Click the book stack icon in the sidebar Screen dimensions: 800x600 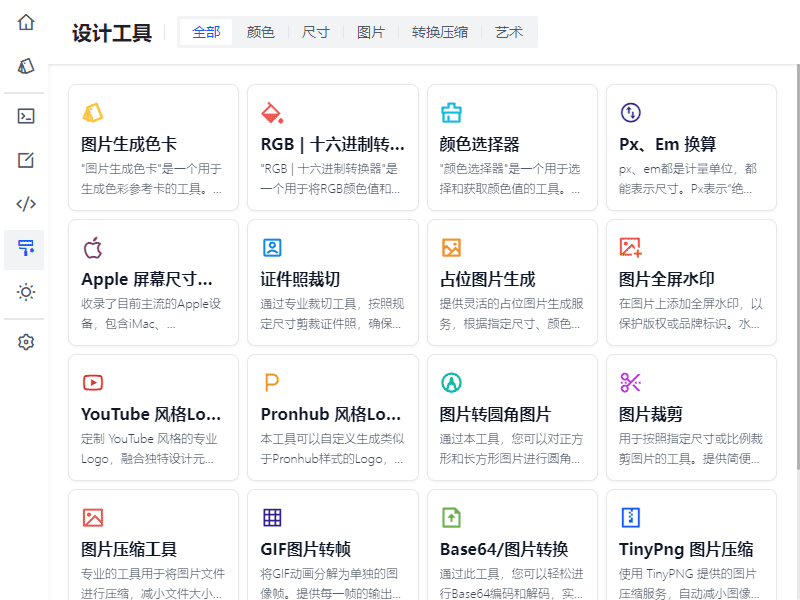click(x=24, y=64)
